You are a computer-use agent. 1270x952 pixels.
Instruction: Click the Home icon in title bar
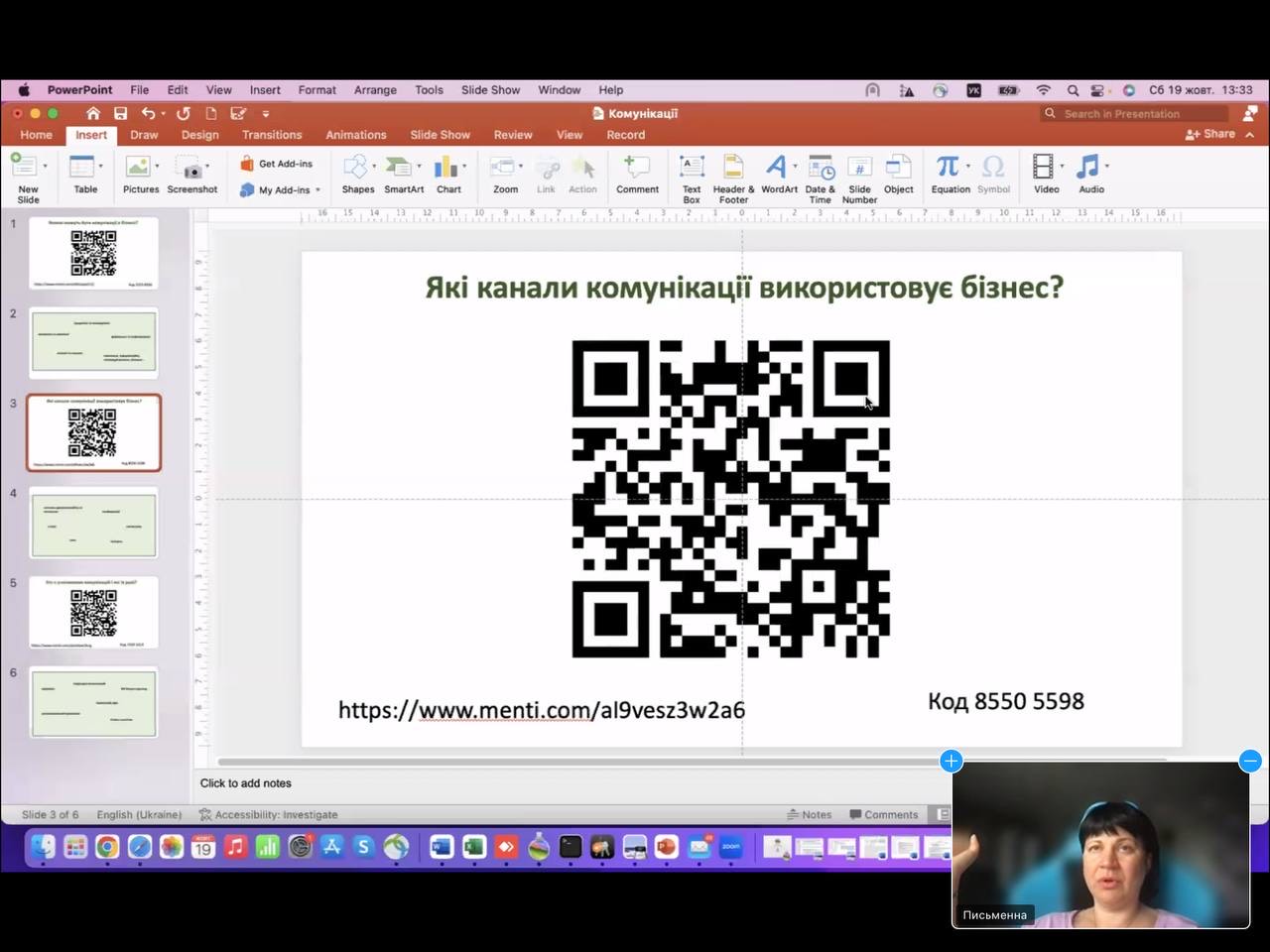click(x=93, y=113)
